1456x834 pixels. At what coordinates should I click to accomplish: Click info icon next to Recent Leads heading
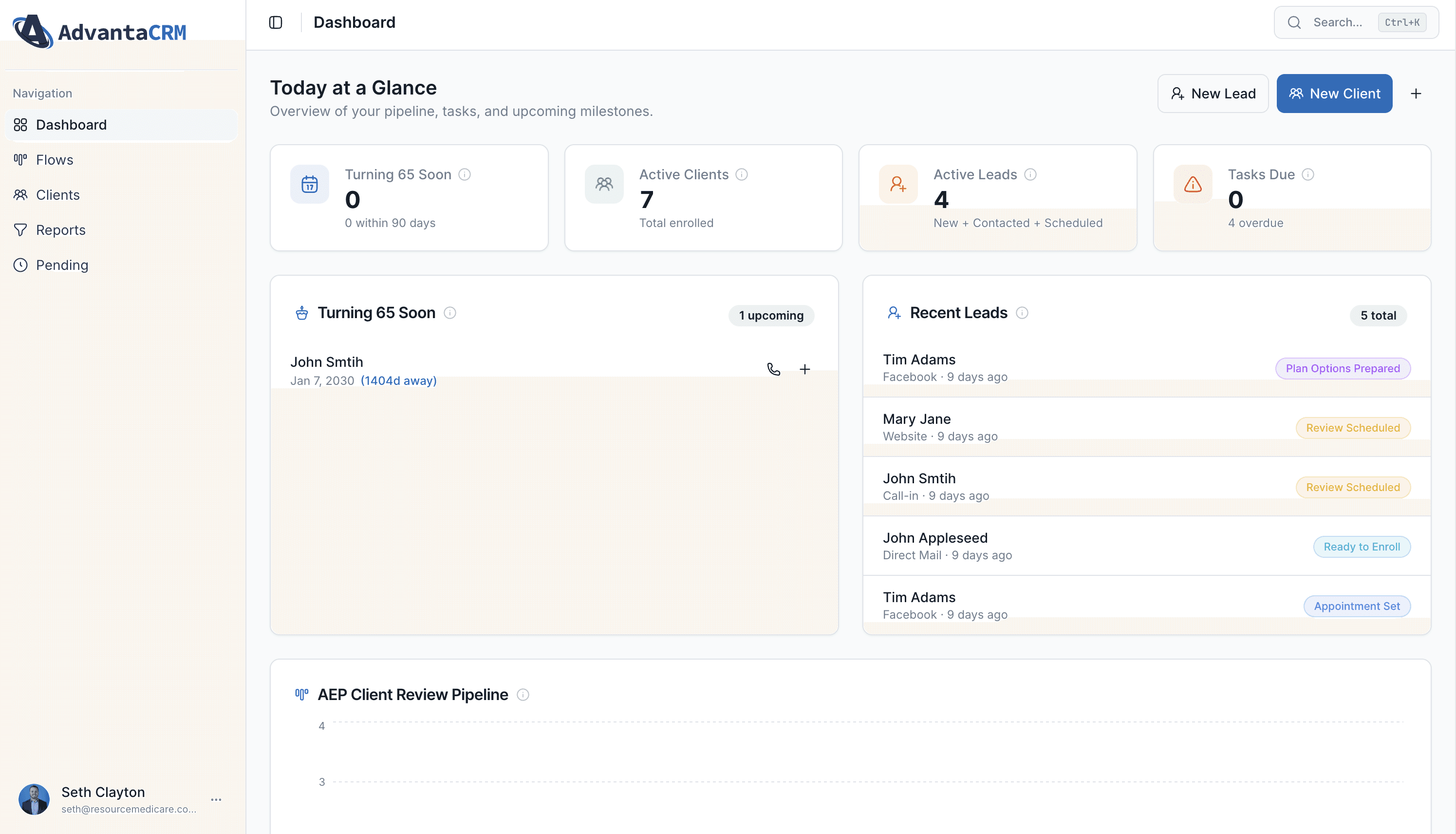click(x=1022, y=313)
